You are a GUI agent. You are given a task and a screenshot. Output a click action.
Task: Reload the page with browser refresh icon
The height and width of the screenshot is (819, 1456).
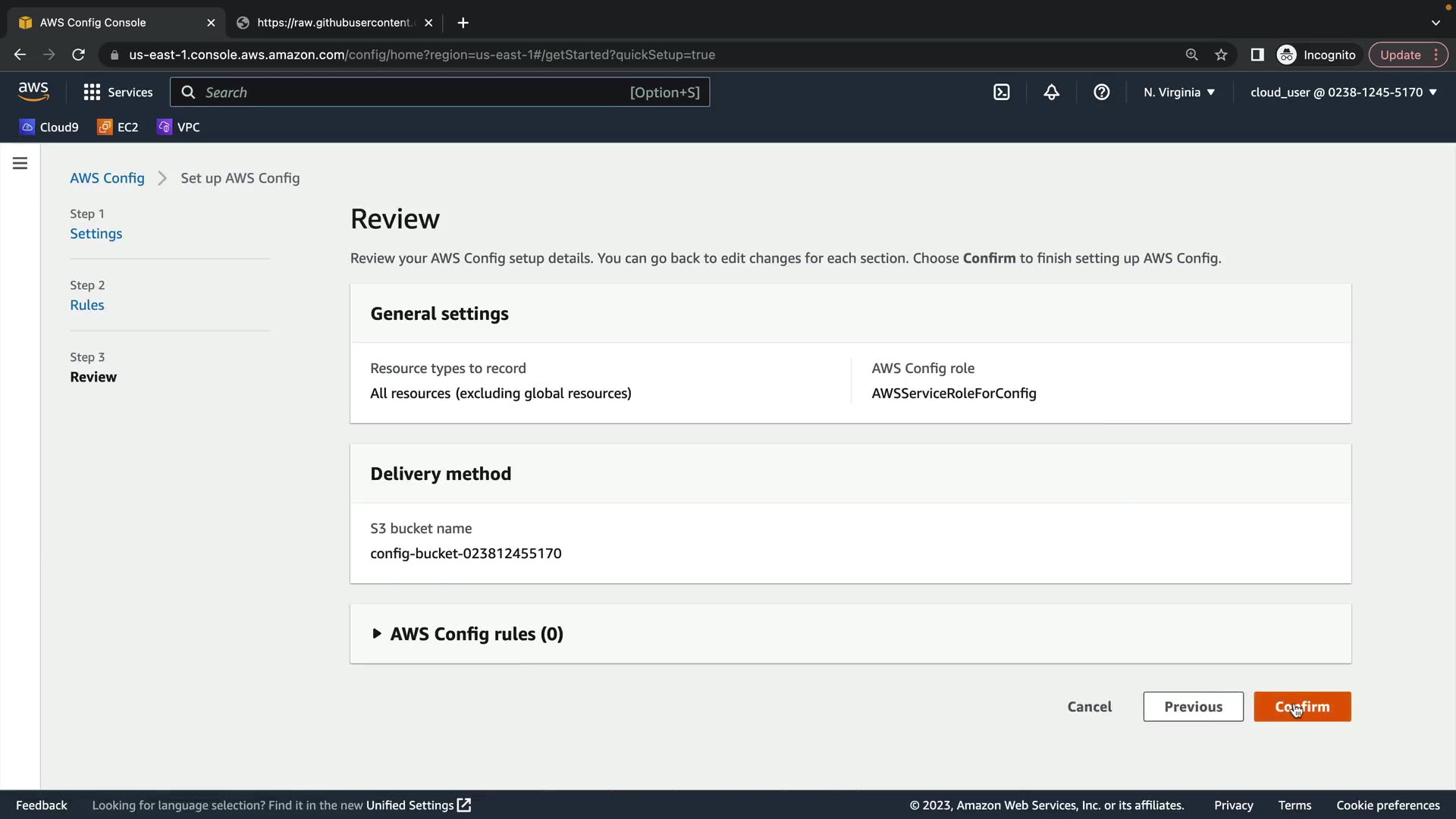[78, 55]
